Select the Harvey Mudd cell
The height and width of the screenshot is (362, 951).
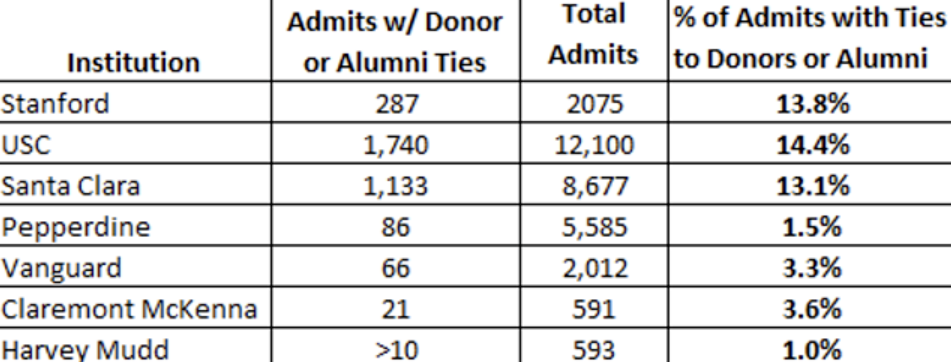[135, 346]
